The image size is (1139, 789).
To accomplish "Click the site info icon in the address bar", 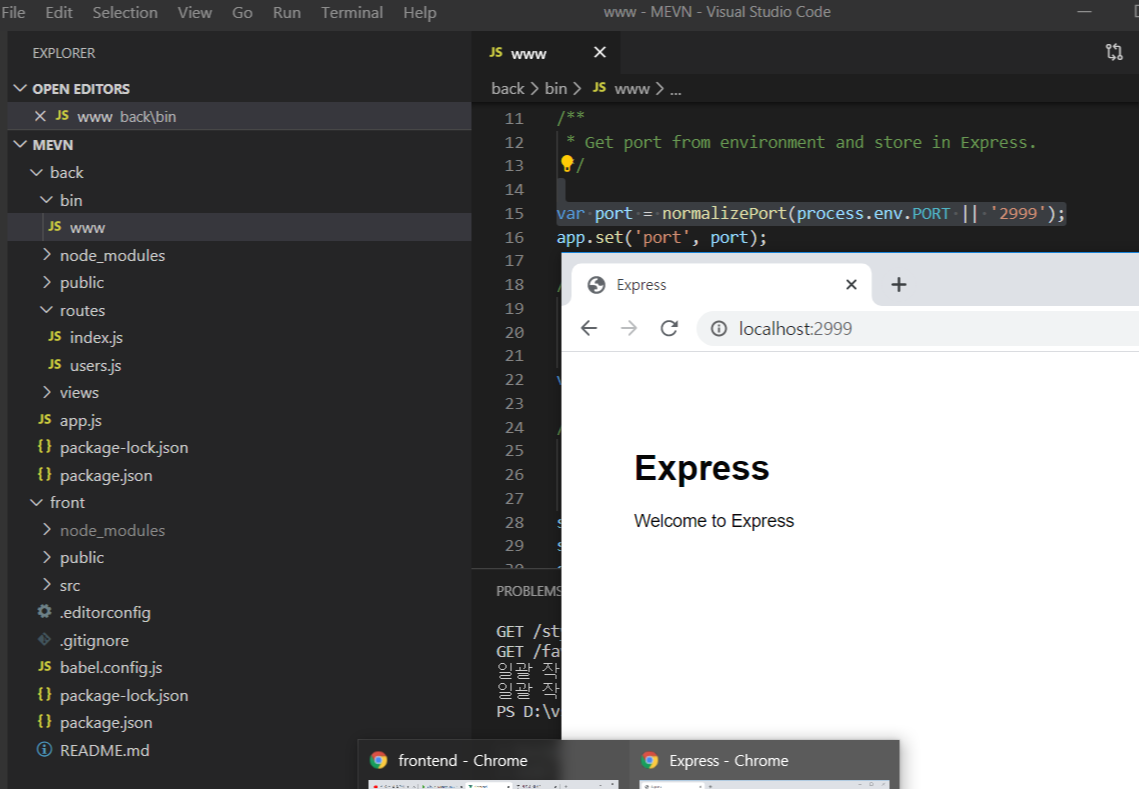I will click(x=718, y=328).
